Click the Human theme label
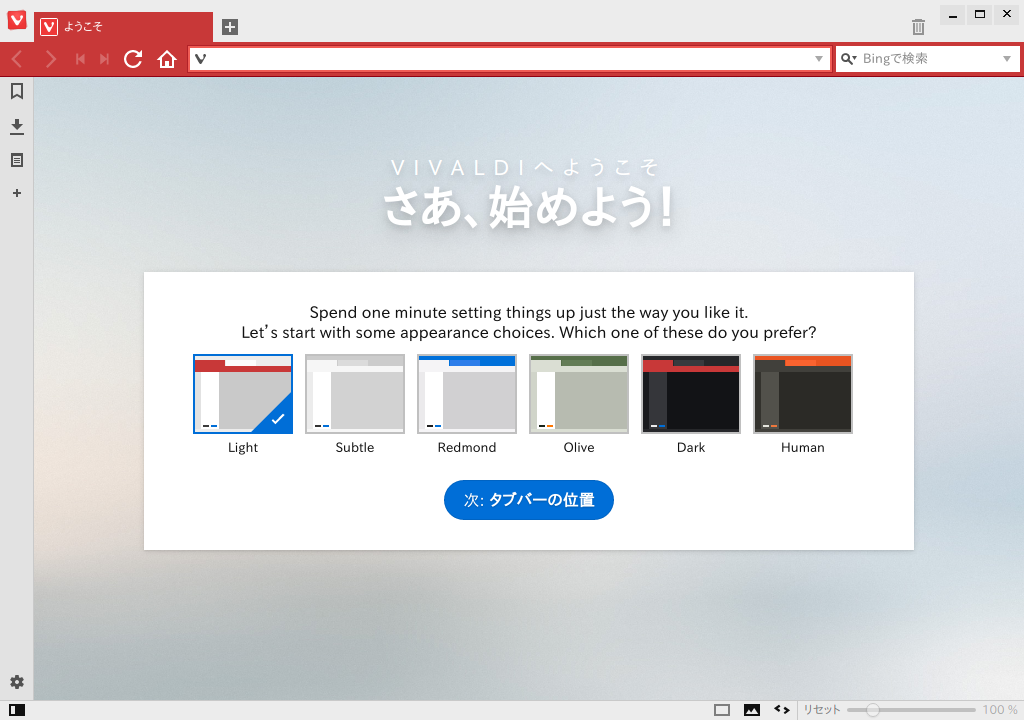Screen dimensions: 1024x720 tap(803, 448)
